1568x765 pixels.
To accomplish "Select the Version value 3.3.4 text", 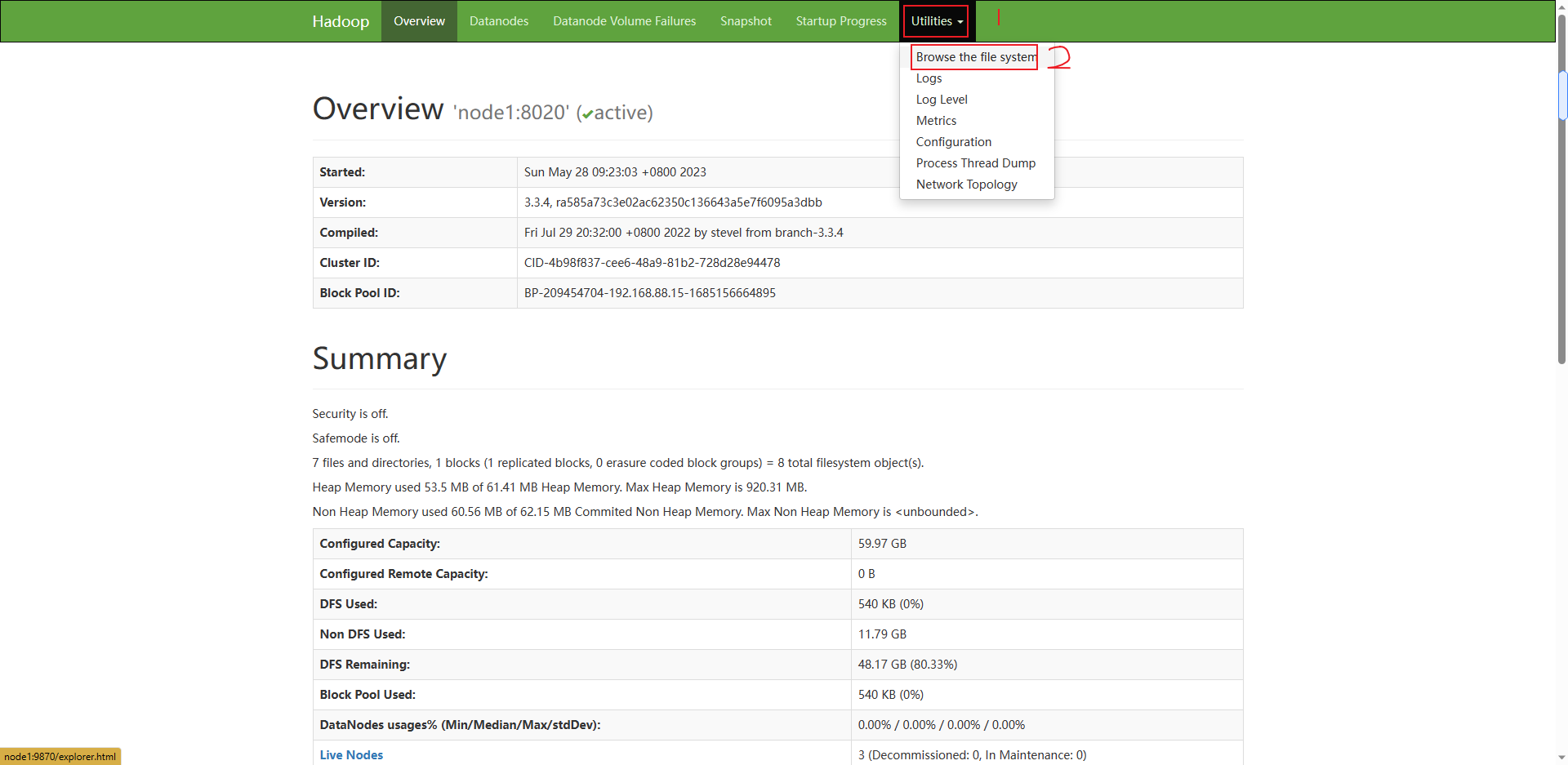I will click(x=673, y=202).
